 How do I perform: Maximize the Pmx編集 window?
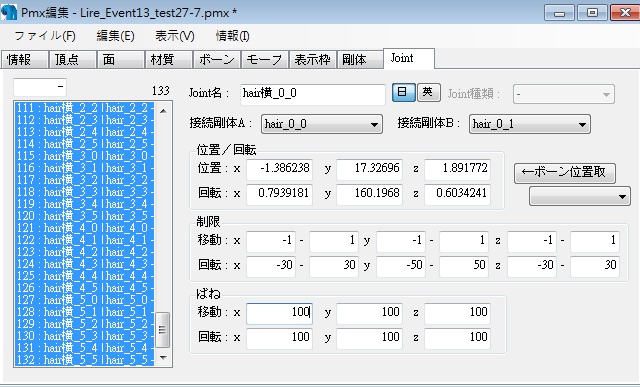(x=592, y=13)
